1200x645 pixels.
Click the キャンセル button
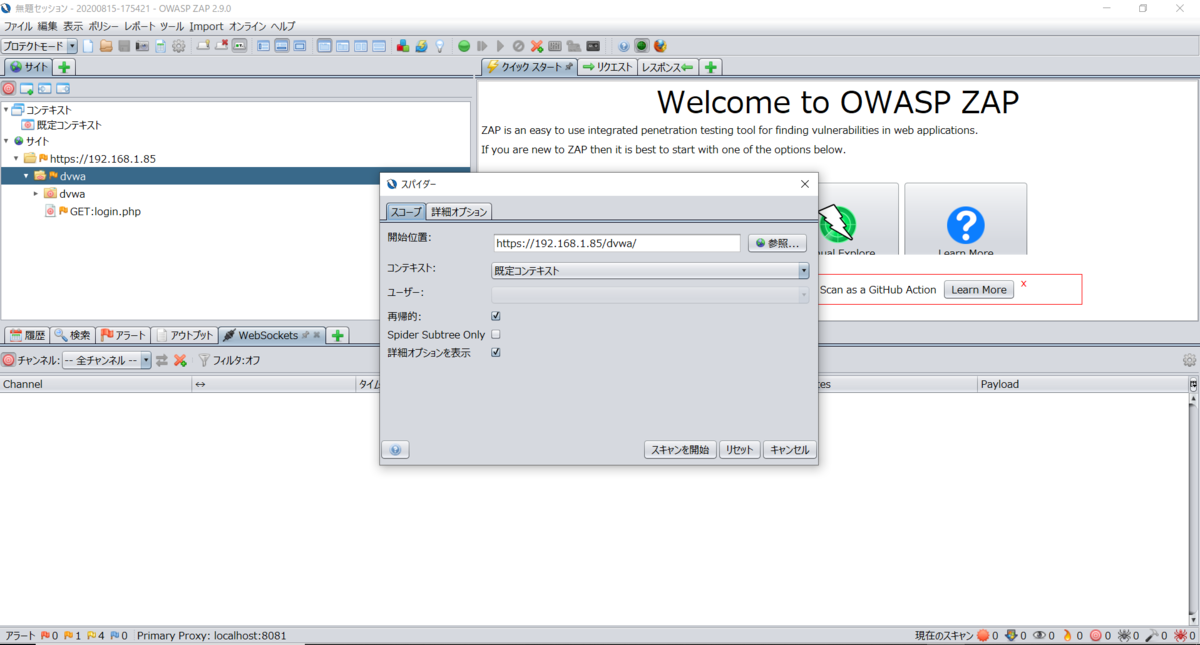(x=790, y=450)
